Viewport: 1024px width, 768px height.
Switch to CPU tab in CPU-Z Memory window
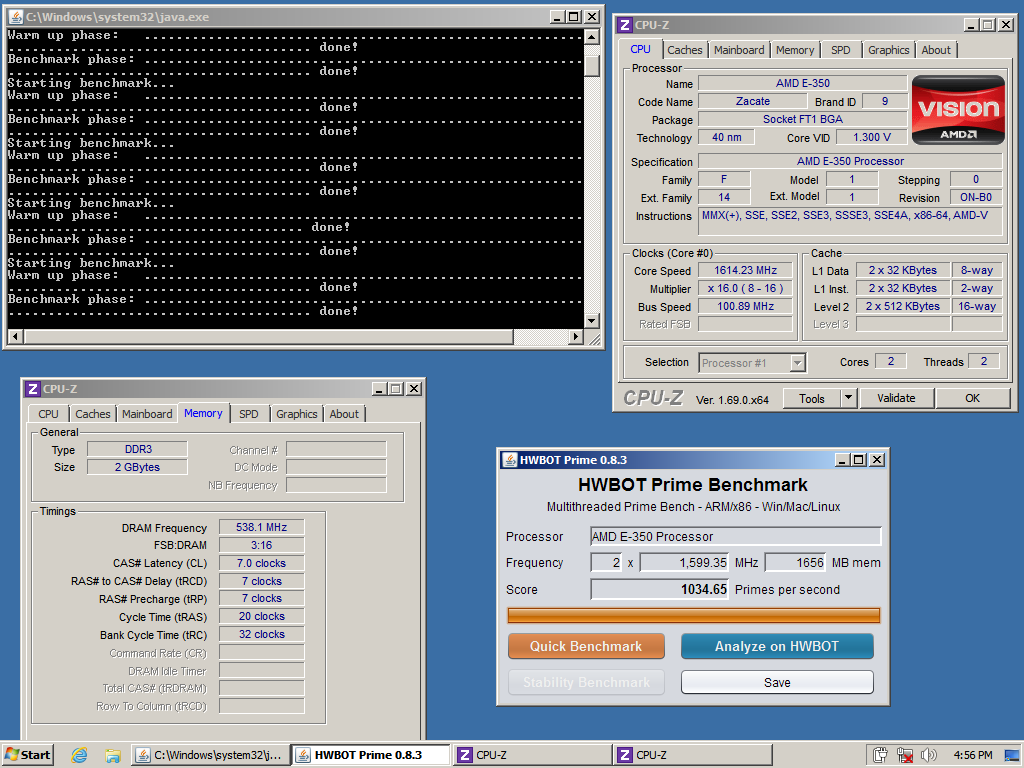click(x=48, y=414)
